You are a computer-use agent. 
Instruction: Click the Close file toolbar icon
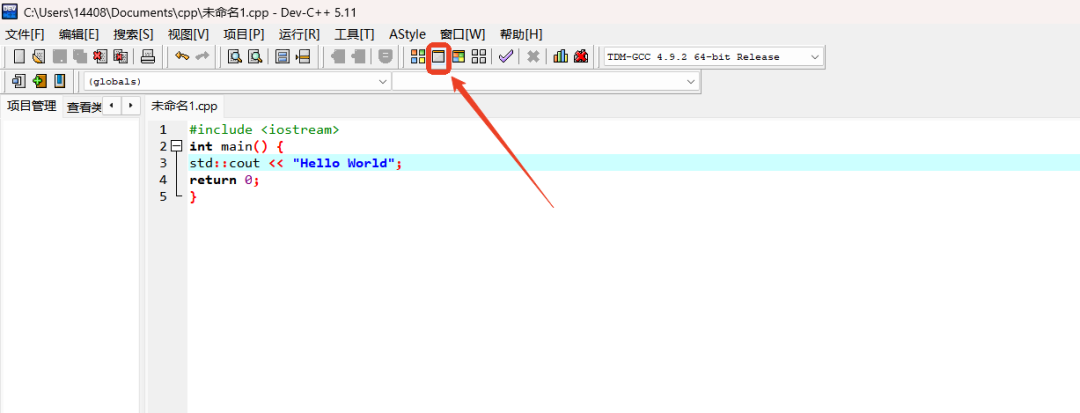click(101, 56)
